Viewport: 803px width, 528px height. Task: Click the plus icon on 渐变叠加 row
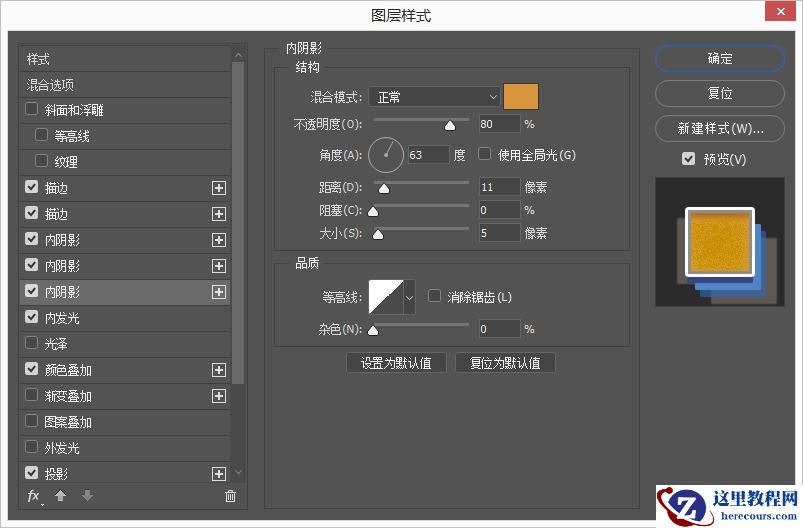coord(219,396)
